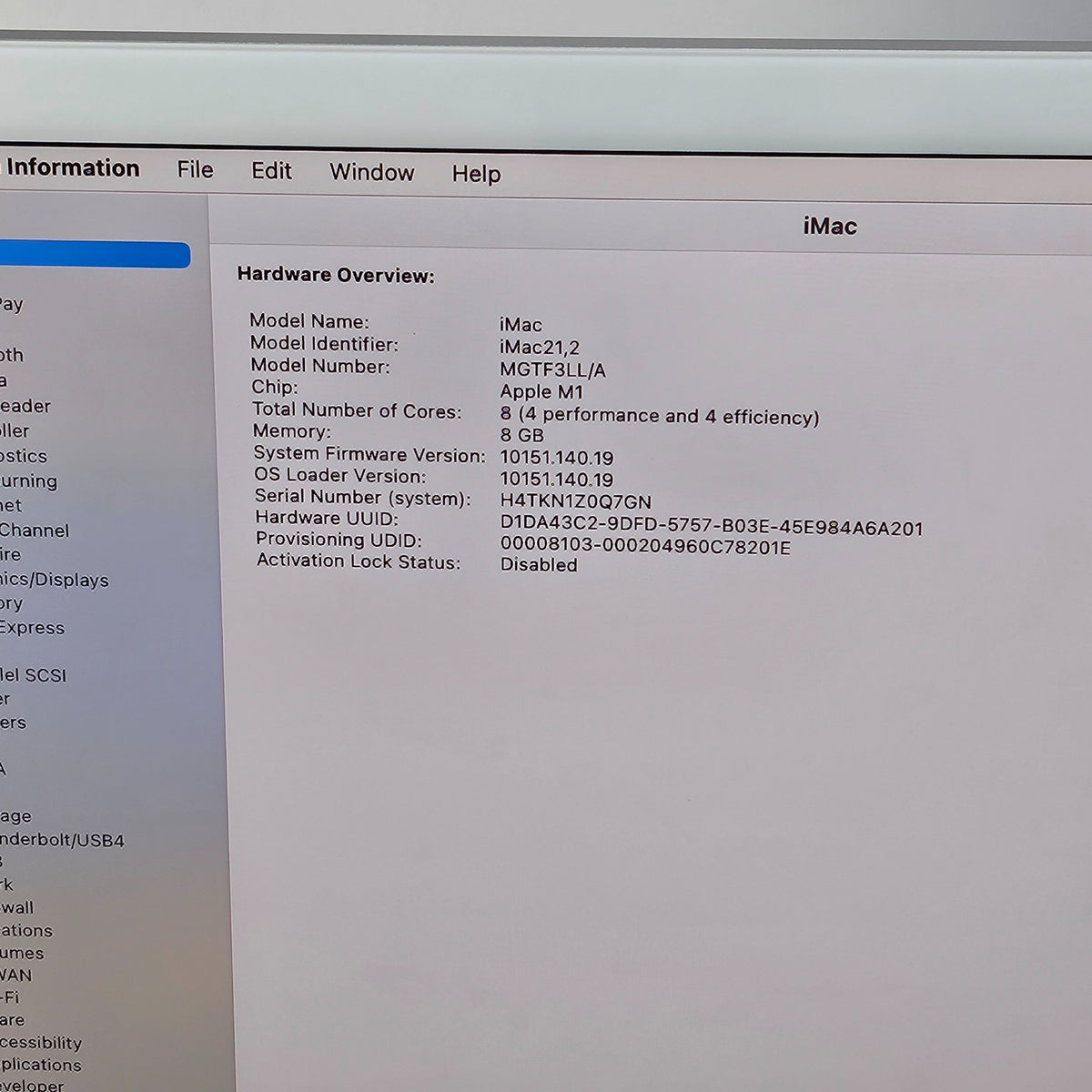
Task: Click the Total Number of Cores label
Action: pos(357,410)
